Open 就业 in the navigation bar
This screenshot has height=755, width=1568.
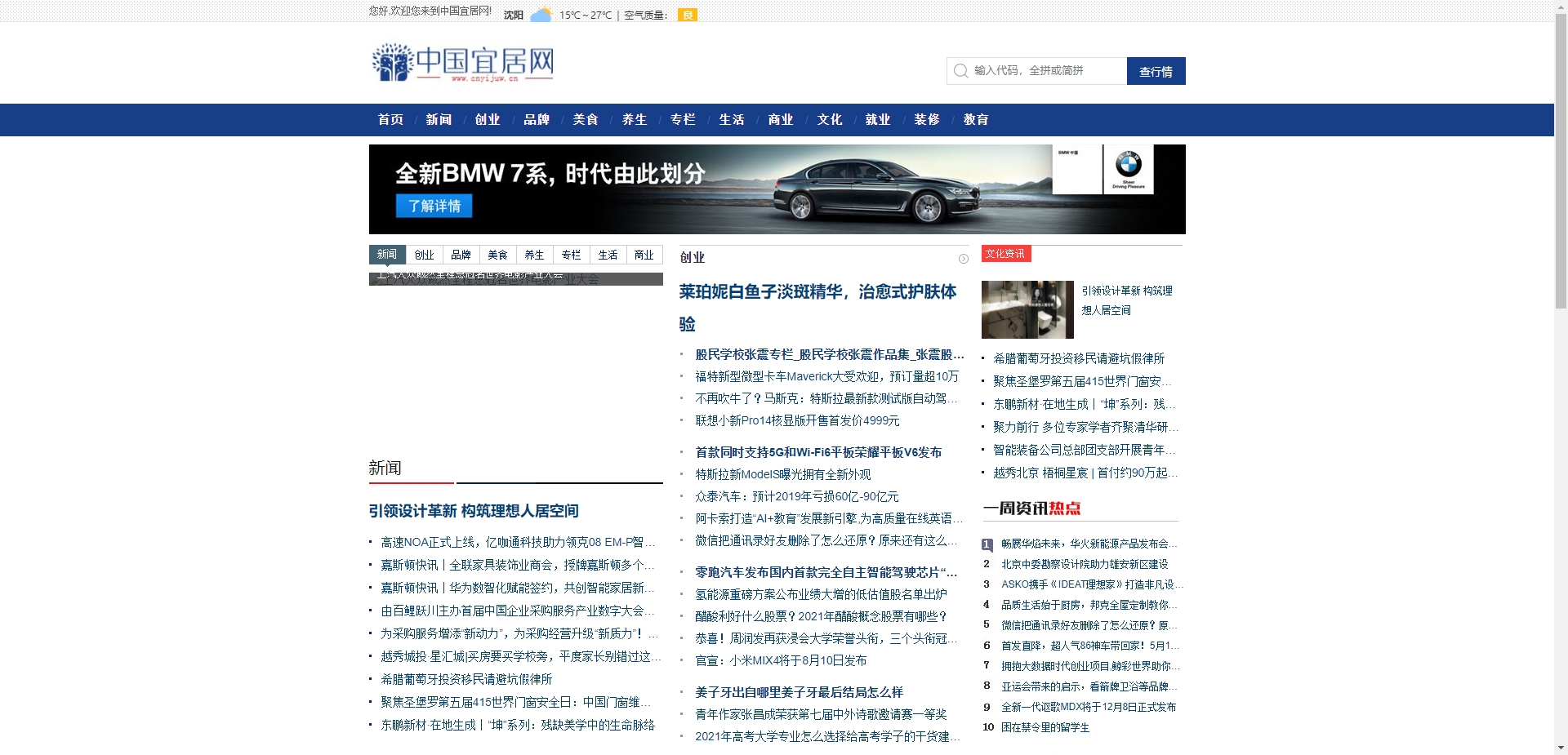pyautogui.click(x=878, y=119)
